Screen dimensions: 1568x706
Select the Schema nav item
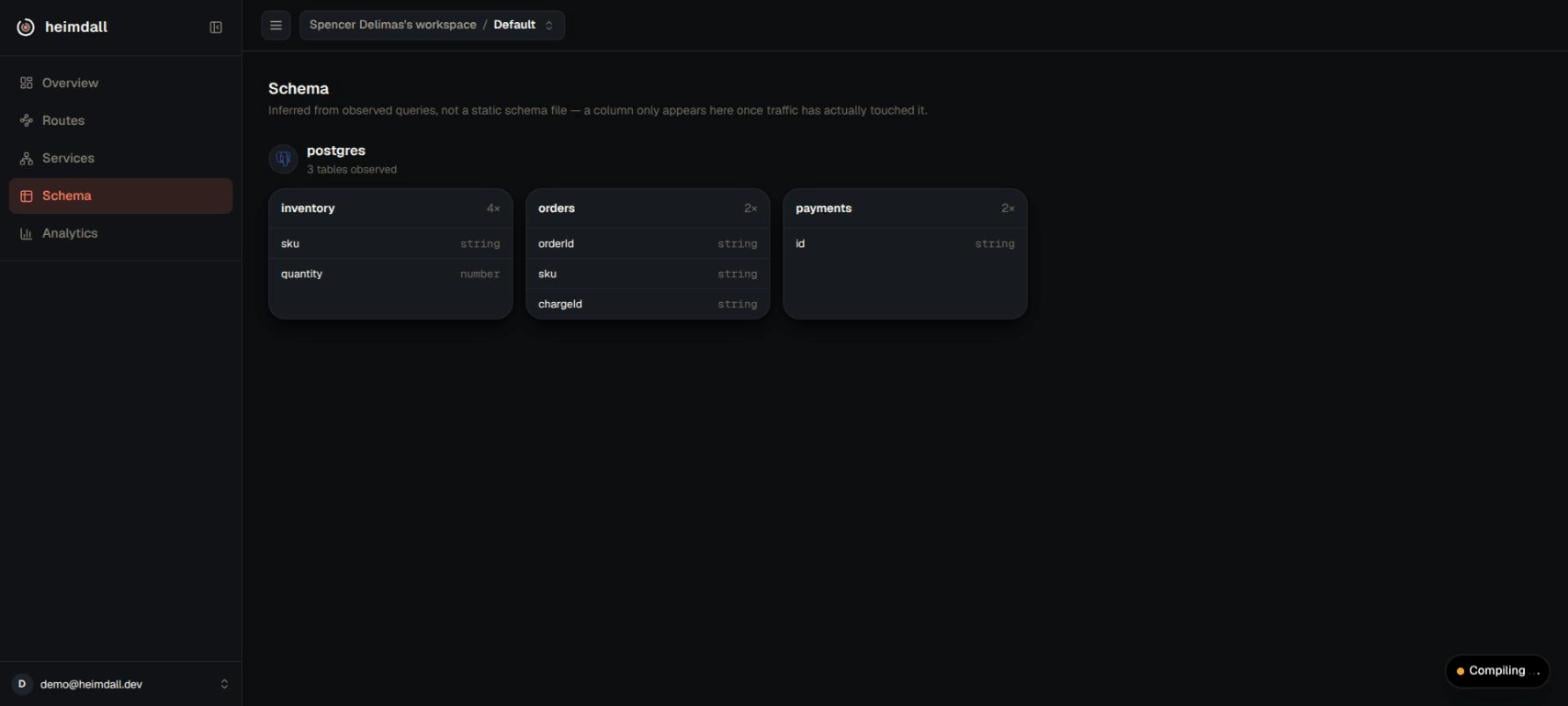(x=121, y=196)
